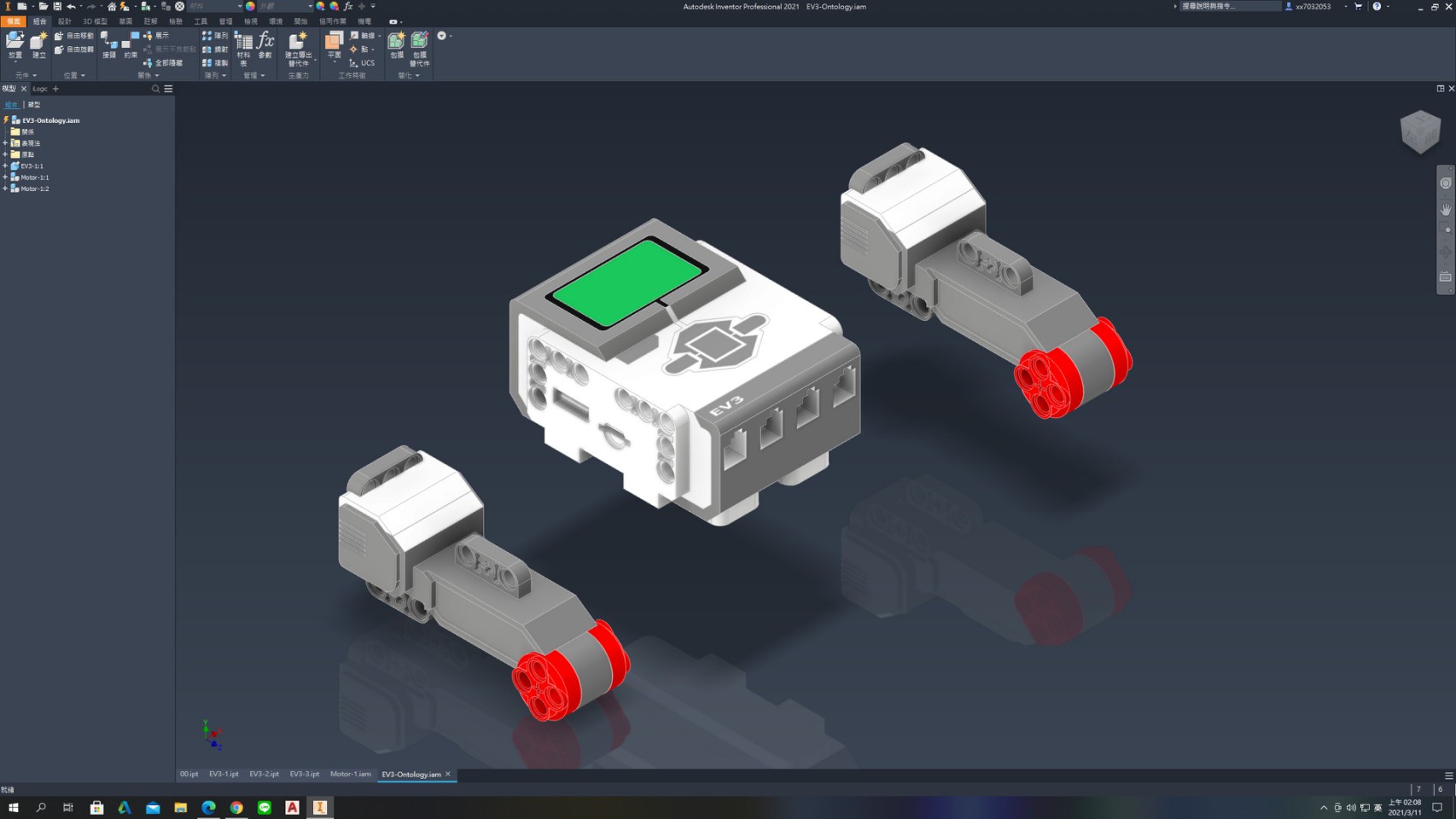Click the help question mark icon
The image size is (1456, 819).
(1377, 6)
